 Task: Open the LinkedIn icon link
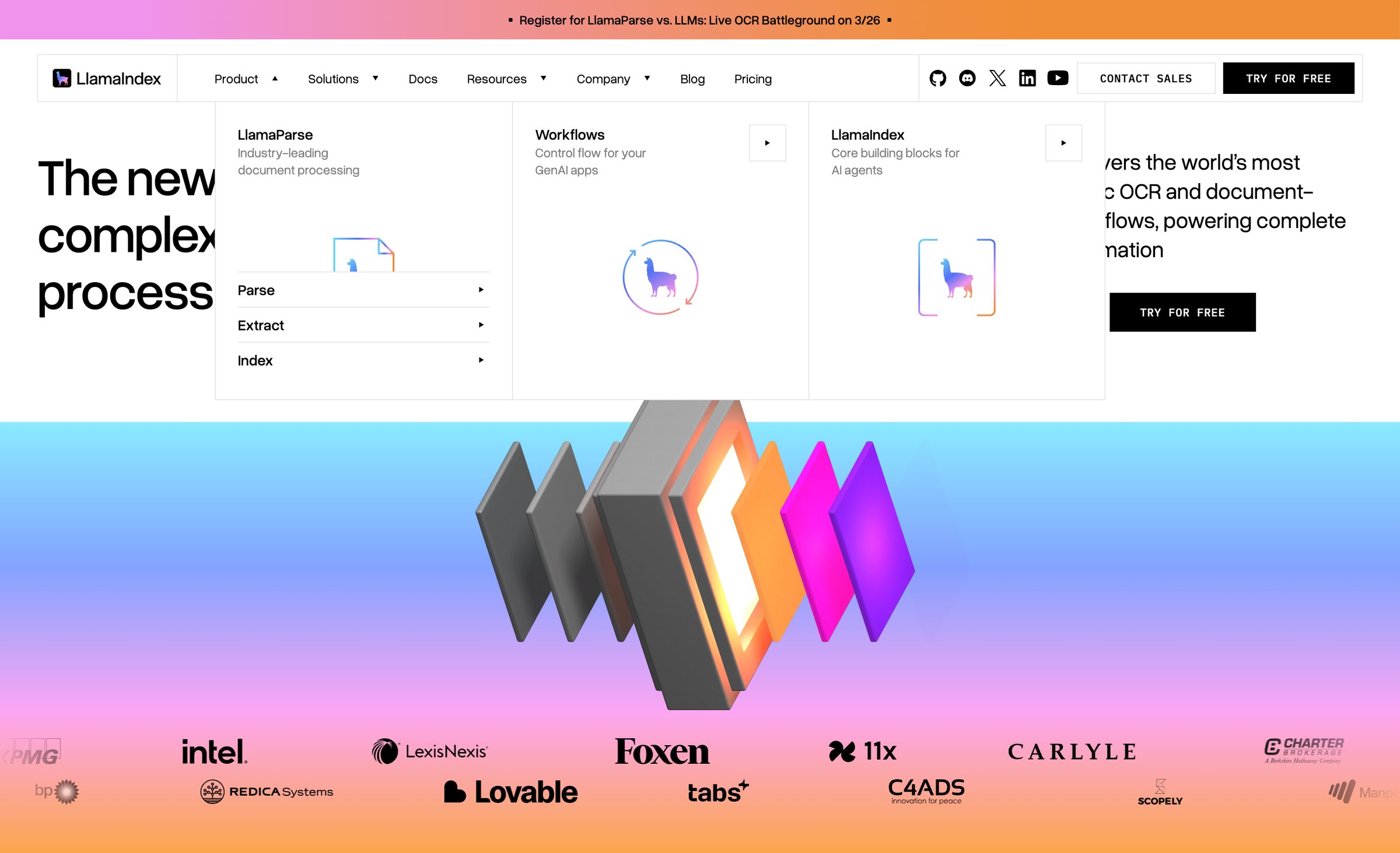1027,78
